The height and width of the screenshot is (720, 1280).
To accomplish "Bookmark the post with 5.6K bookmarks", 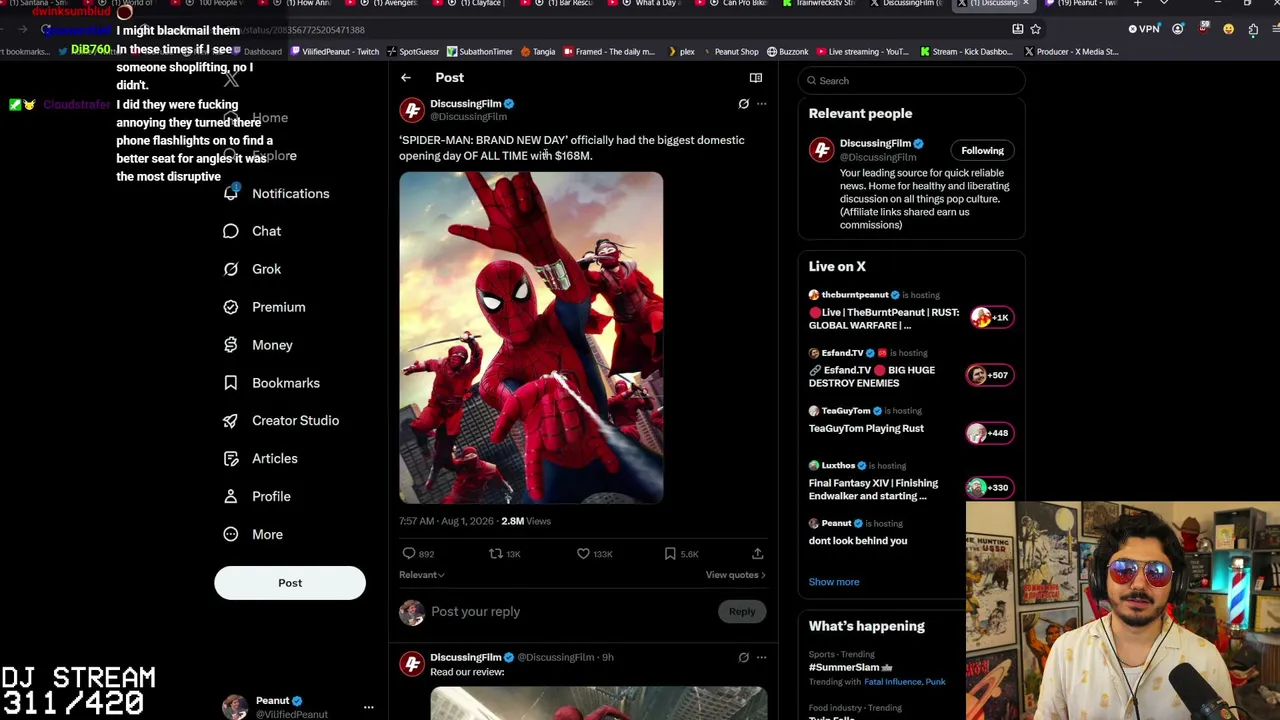I will [681, 554].
